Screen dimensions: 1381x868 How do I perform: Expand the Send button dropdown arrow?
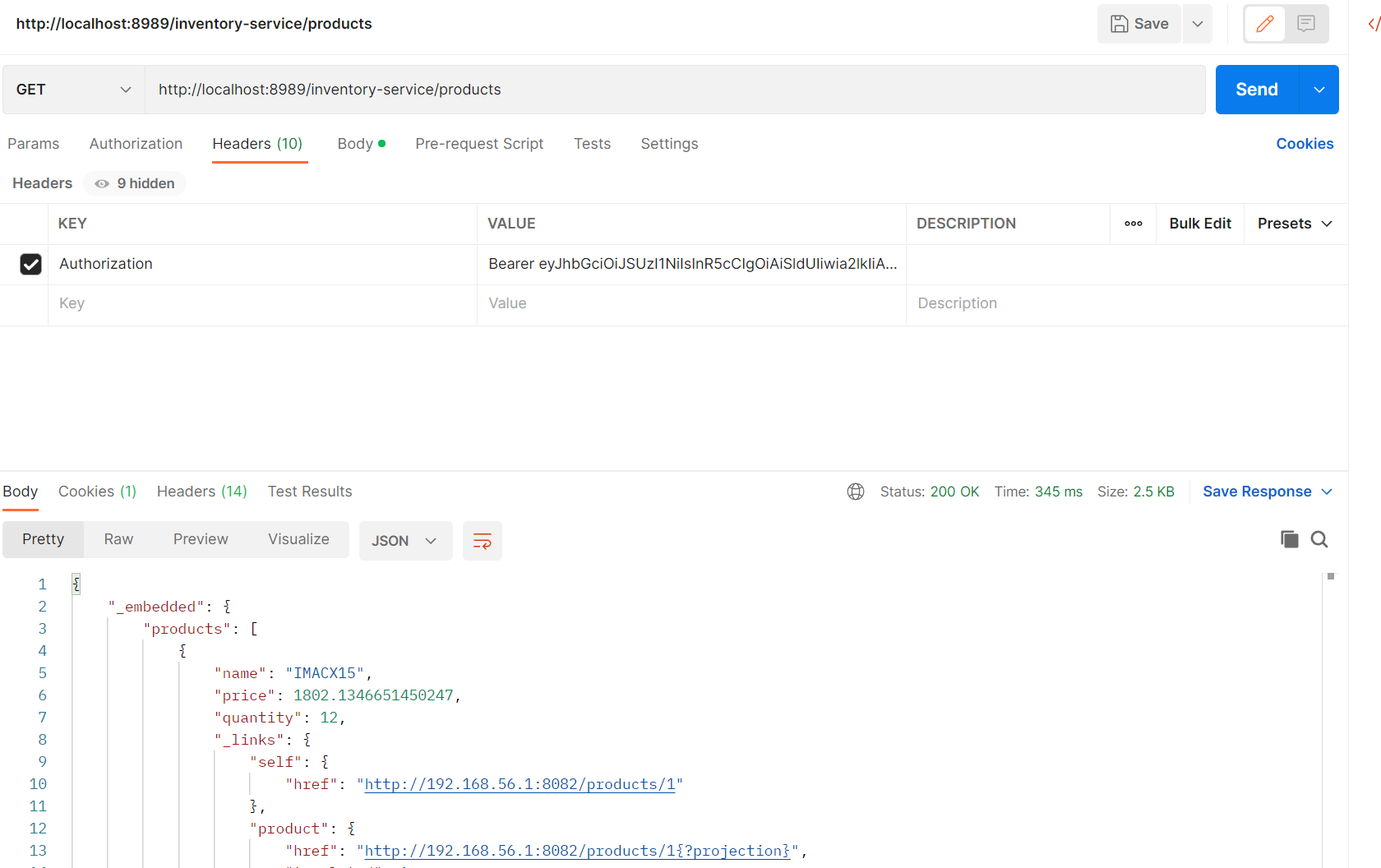(1319, 90)
